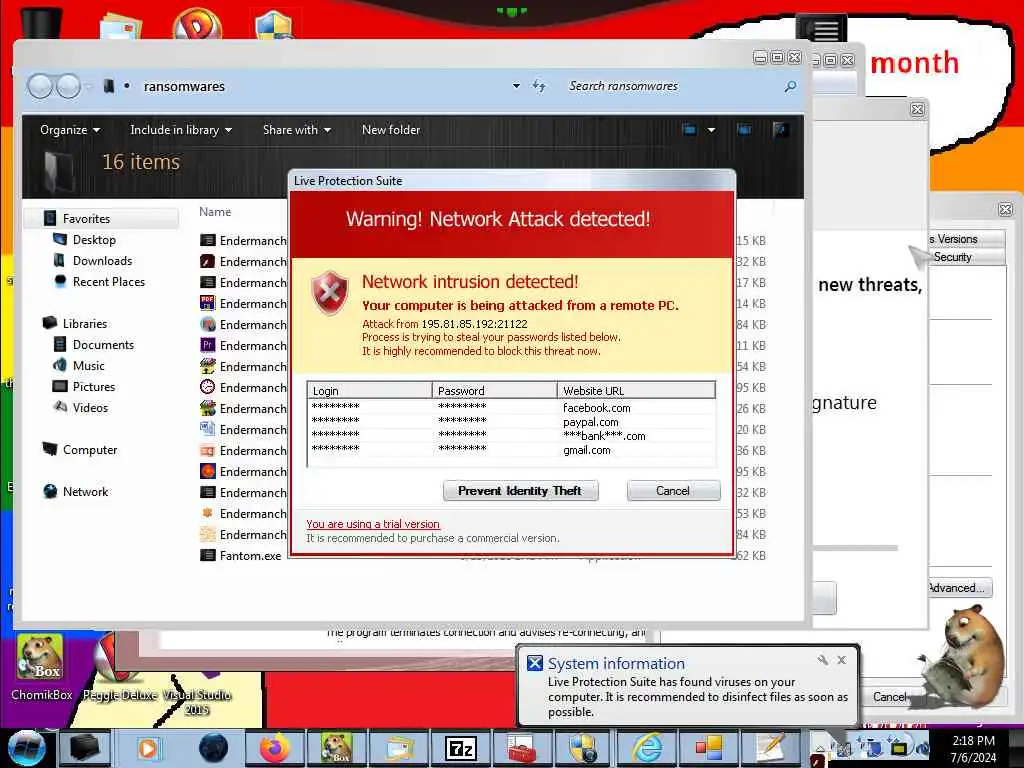
Task: Expand the Include in library dropdown
Action: tap(181, 129)
